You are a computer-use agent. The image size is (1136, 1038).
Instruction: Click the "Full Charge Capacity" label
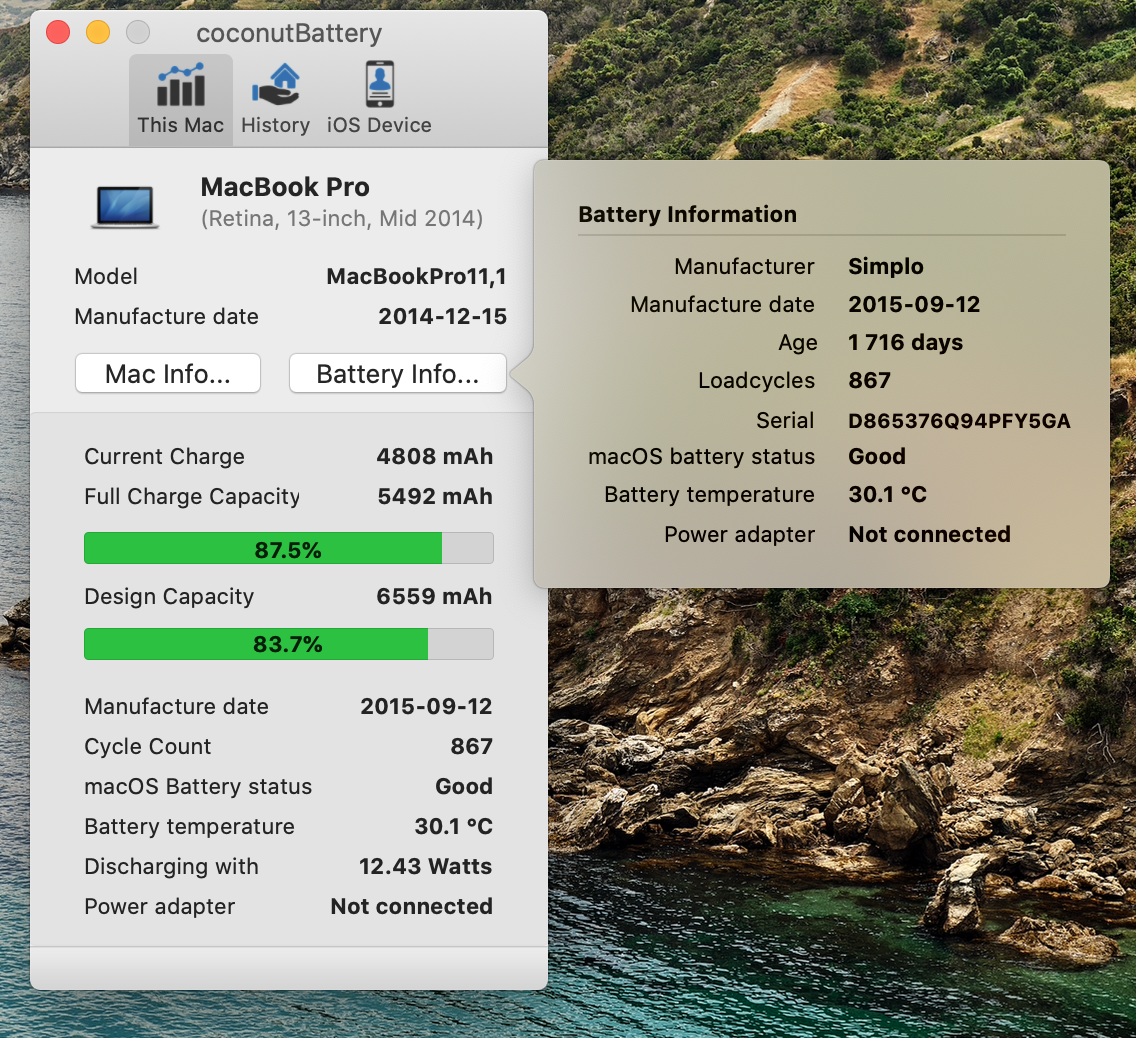click(x=192, y=496)
